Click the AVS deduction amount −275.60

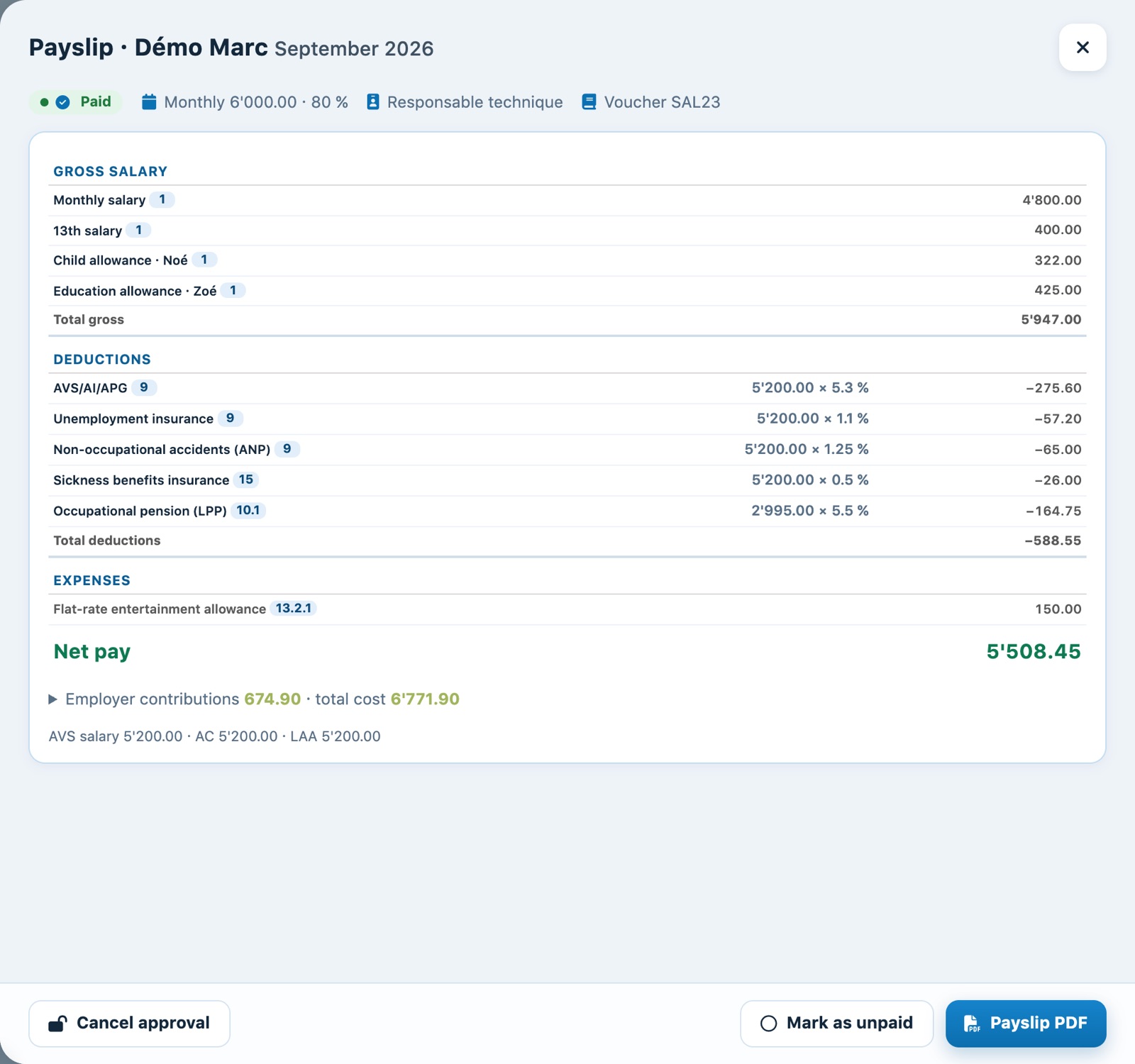coord(1053,388)
